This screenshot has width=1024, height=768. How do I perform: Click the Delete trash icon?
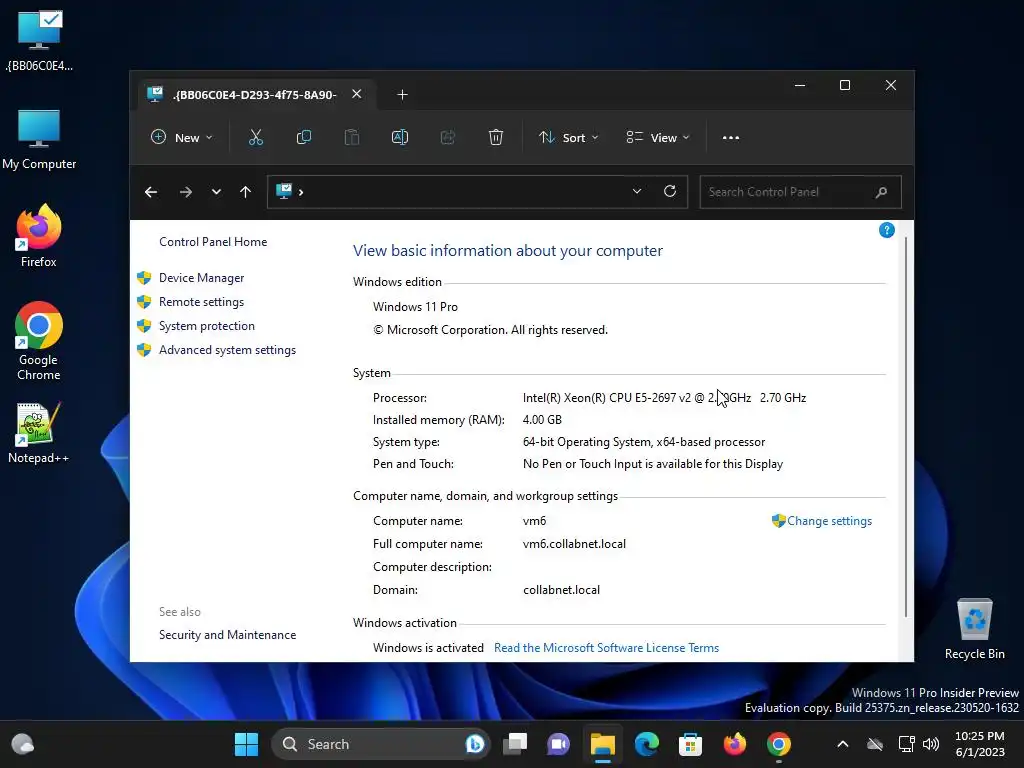pos(496,138)
